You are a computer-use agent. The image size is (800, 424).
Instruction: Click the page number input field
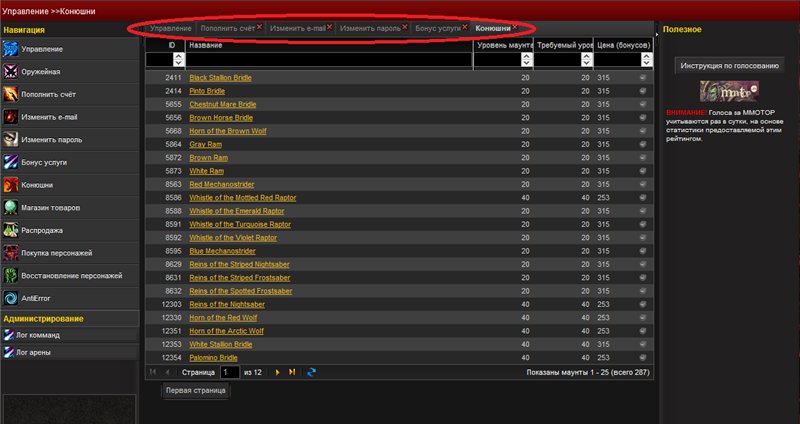(x=230, y=372)
